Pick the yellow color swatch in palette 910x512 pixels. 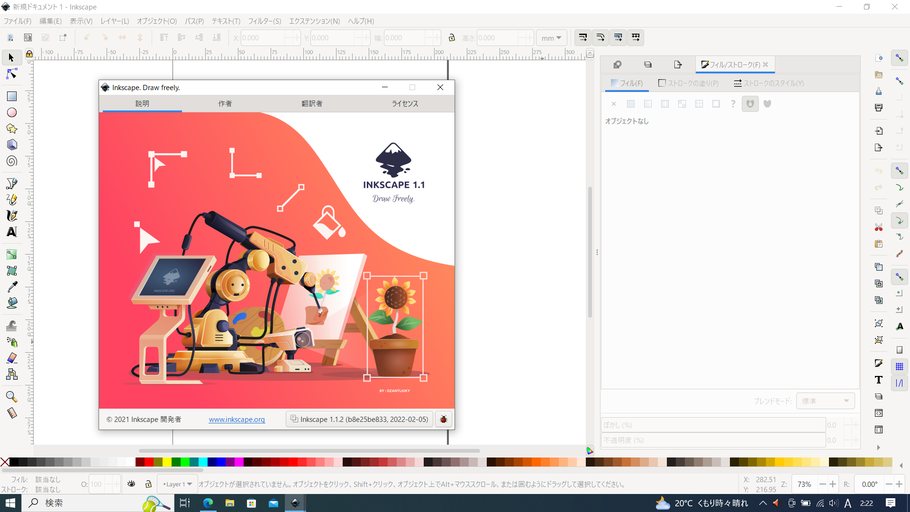point(167,462)
